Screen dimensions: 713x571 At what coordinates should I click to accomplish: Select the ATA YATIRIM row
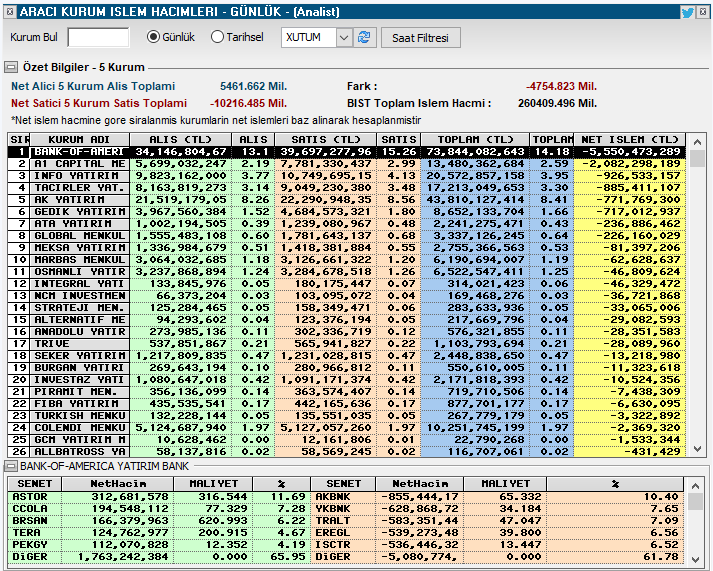click(x=346, y=224)
